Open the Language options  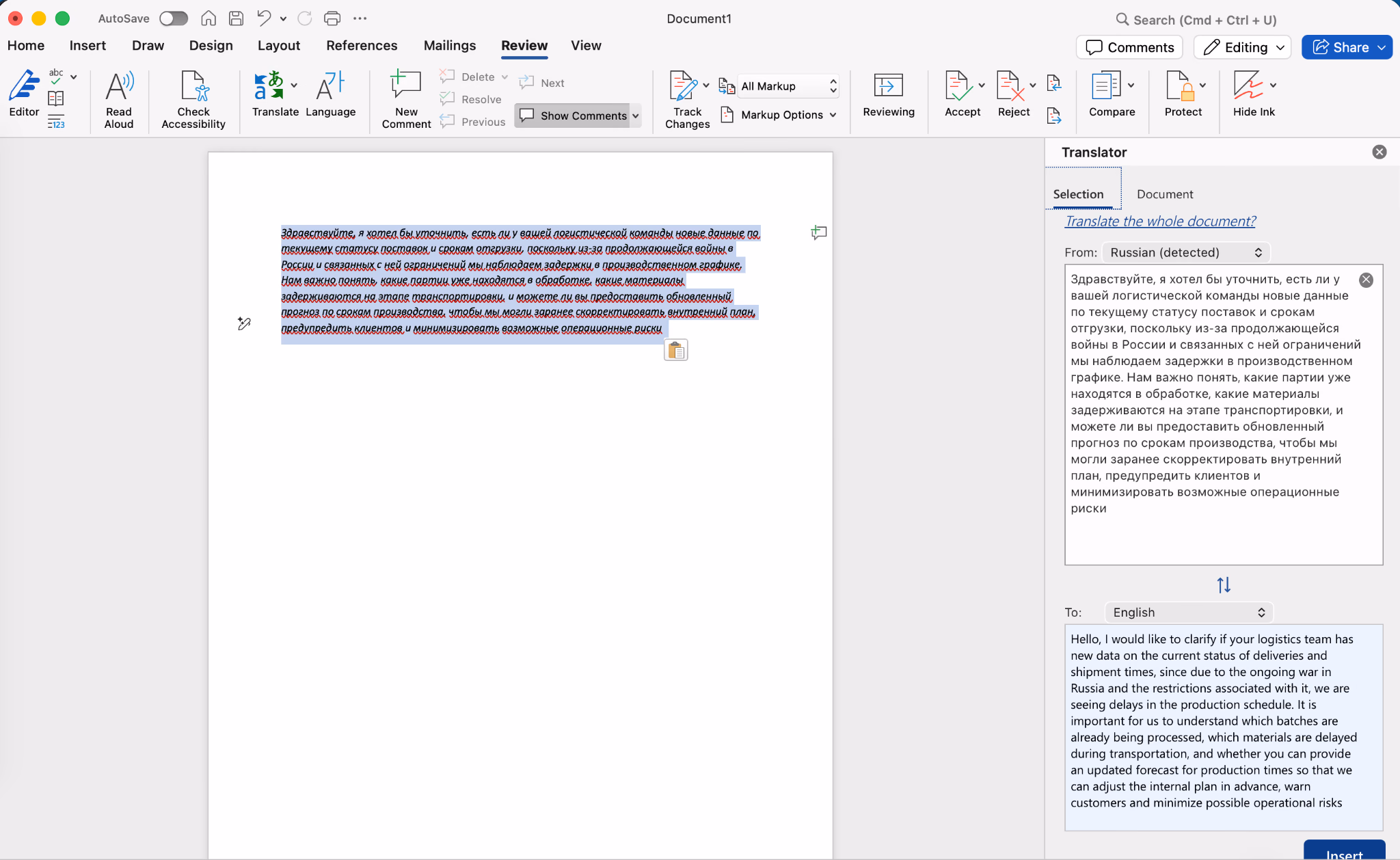330,94
